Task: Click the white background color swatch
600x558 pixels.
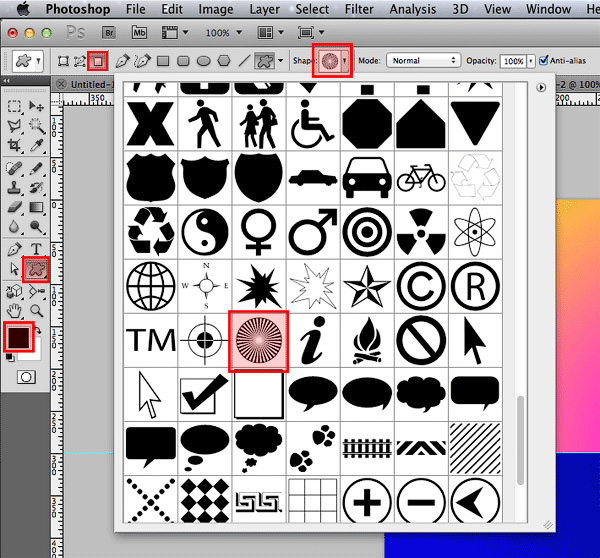Action: click(34, 355)
